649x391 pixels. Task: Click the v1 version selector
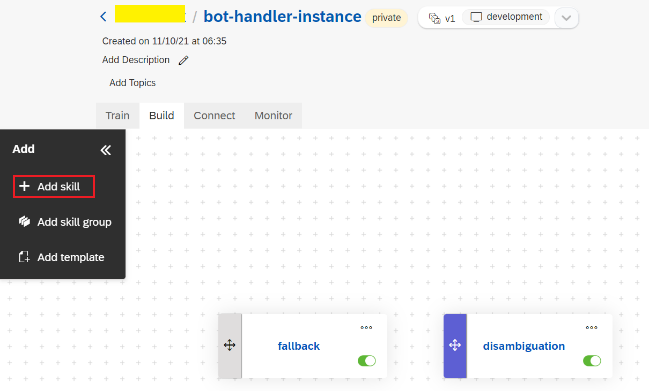[442, 18]
